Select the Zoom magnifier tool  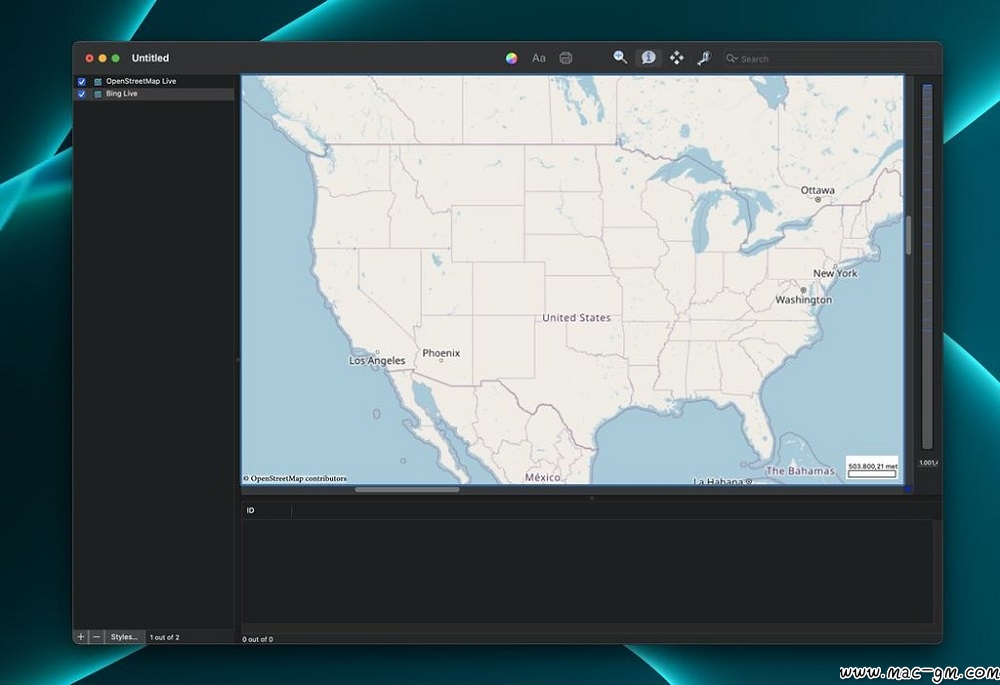[x=620, y=57]
